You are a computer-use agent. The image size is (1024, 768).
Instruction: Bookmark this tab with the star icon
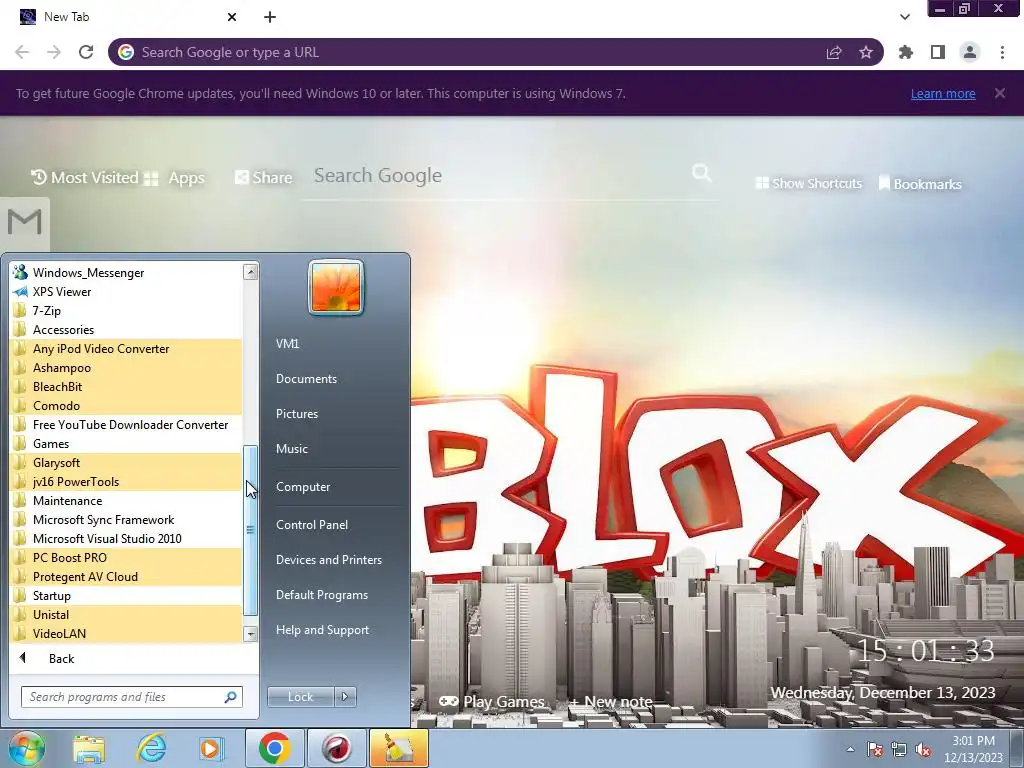866,52
